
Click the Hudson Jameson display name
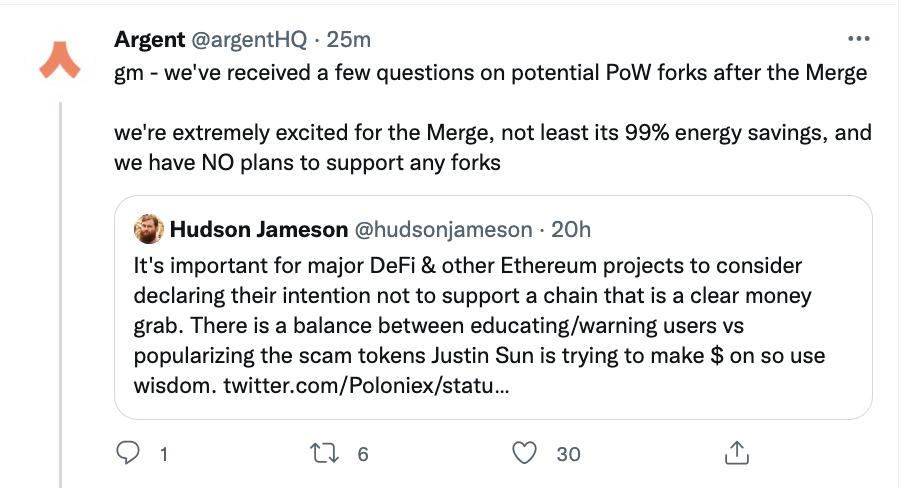(x=257, y=229)
